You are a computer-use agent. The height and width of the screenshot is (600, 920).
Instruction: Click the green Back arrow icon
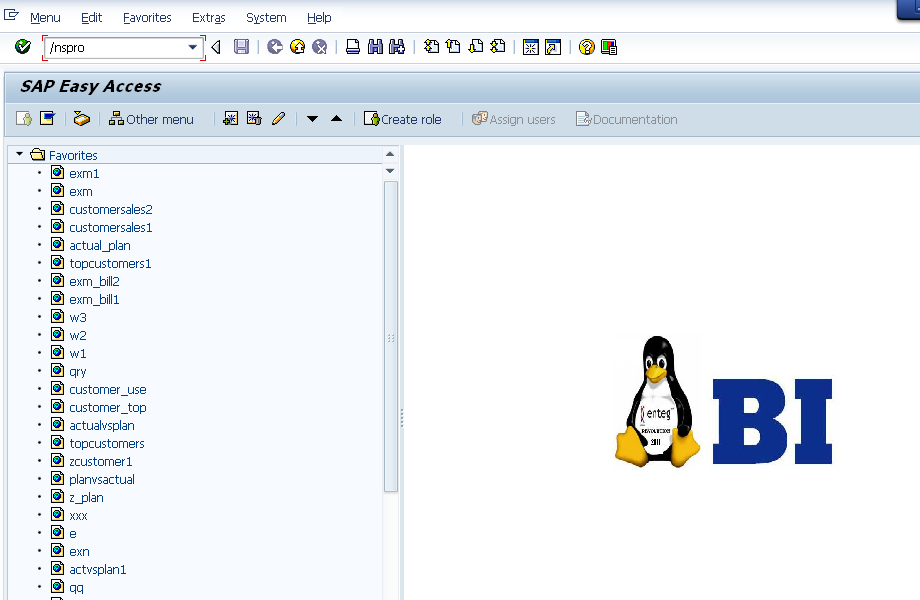(x=275, y=47)
